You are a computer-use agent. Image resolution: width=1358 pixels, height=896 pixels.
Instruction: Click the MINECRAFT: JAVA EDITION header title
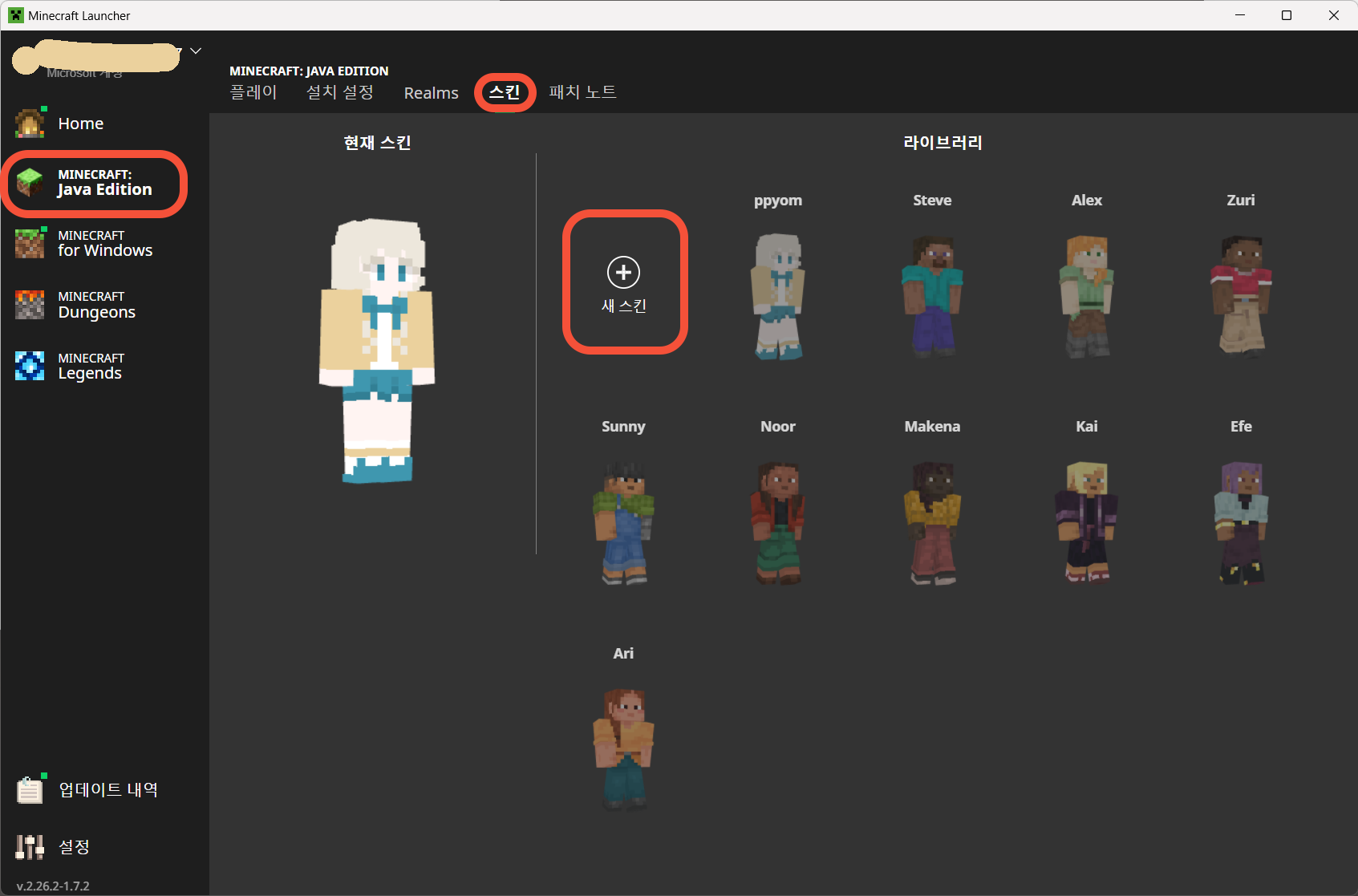309,71
